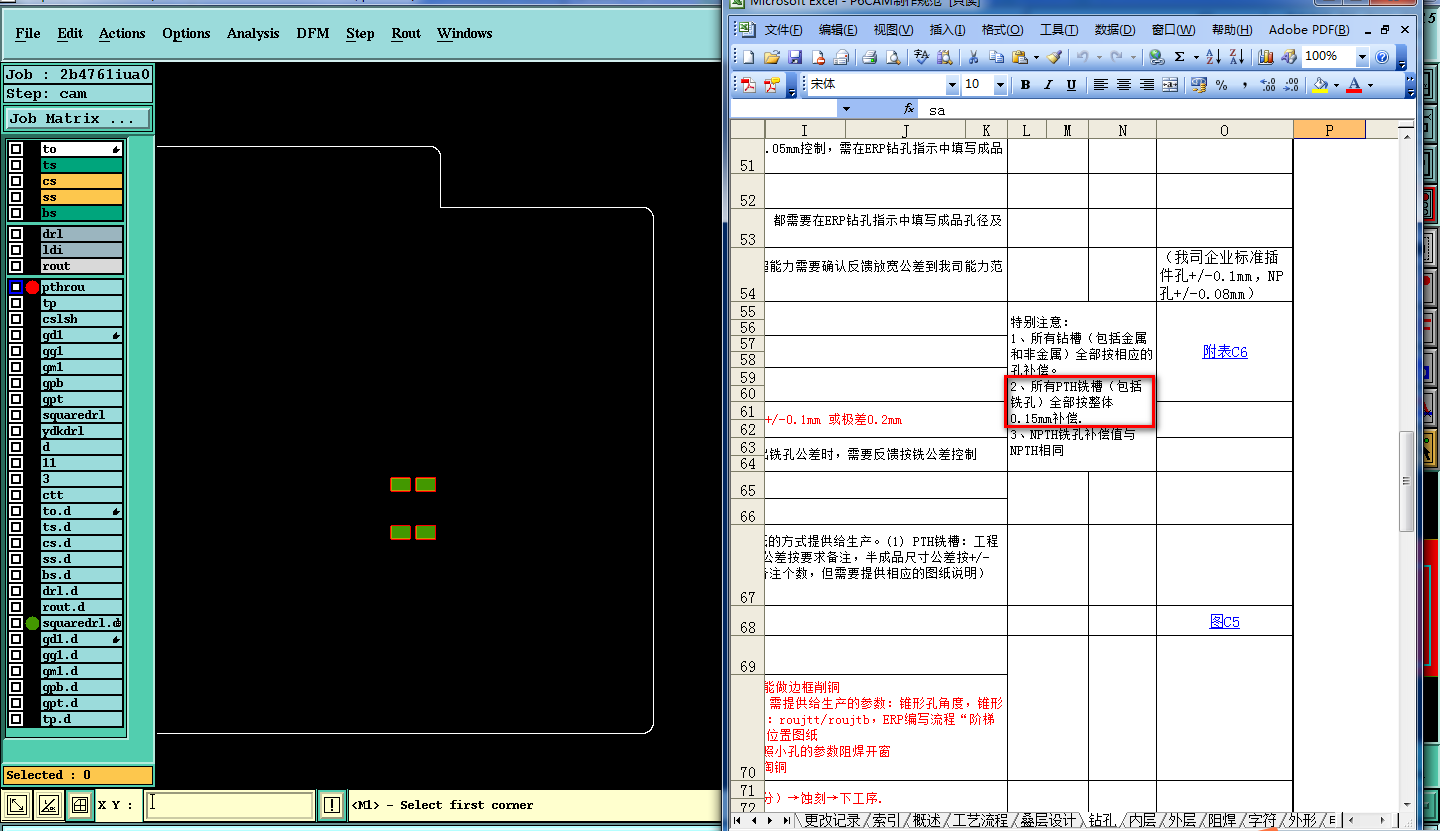Toggle Bold formatting in Excel
This screenshot has width=1440, height=831.
click(x=1025, y=85)
